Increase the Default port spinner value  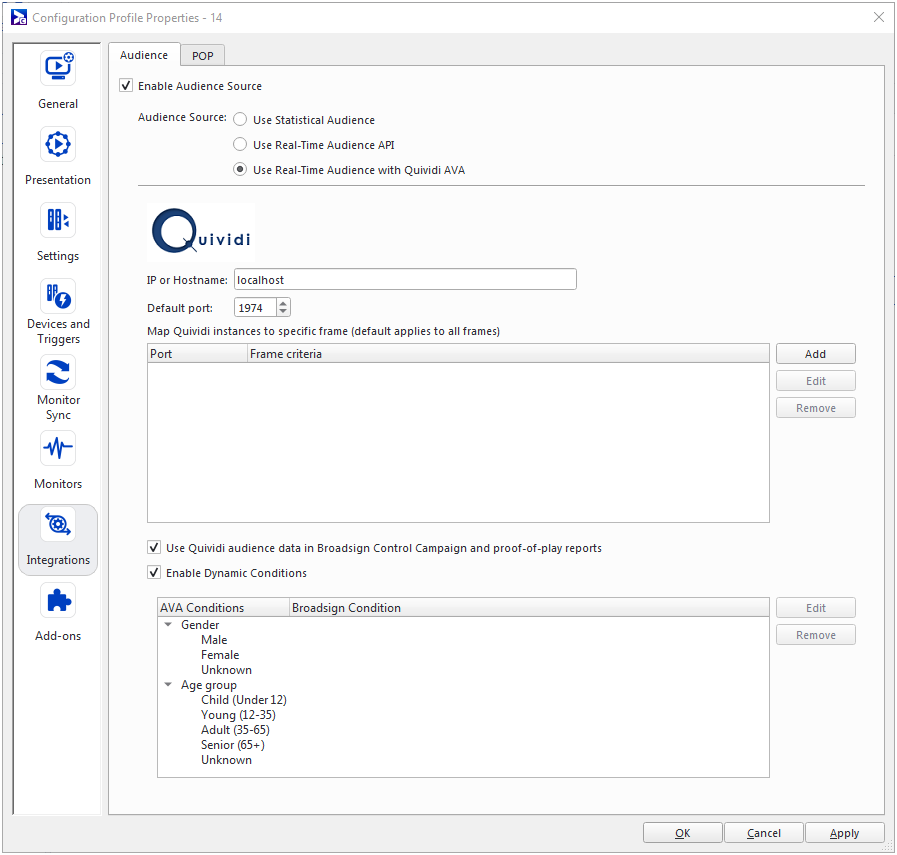[283, 304]
